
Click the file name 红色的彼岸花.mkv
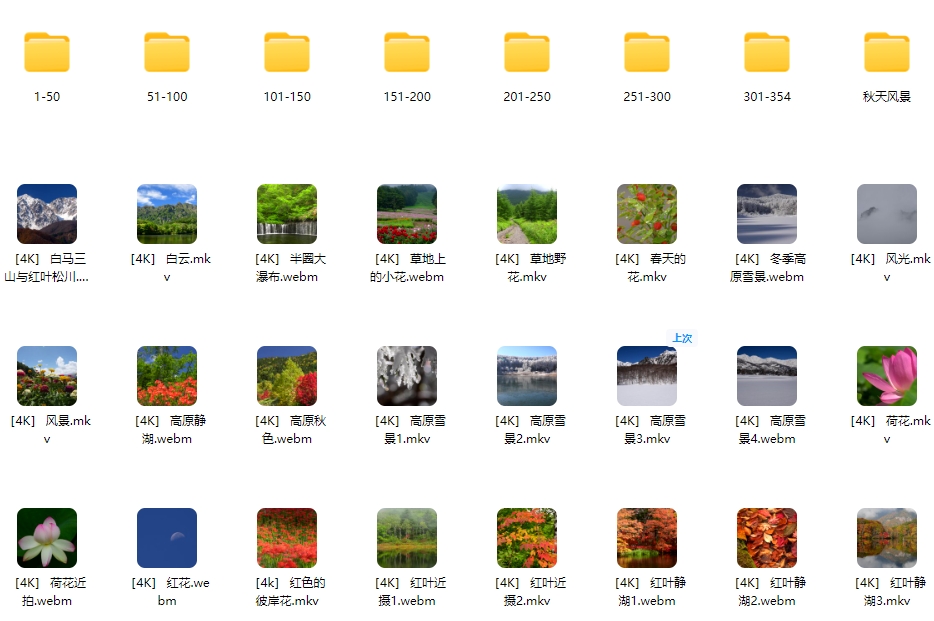290,591
